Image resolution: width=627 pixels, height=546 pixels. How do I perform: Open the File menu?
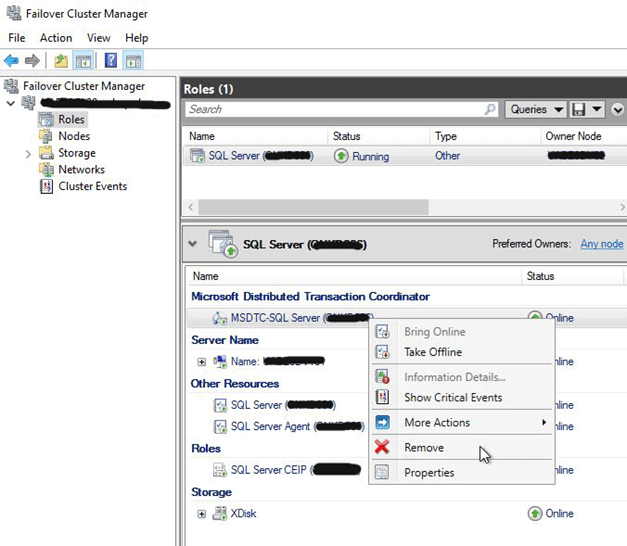point(17,38)
